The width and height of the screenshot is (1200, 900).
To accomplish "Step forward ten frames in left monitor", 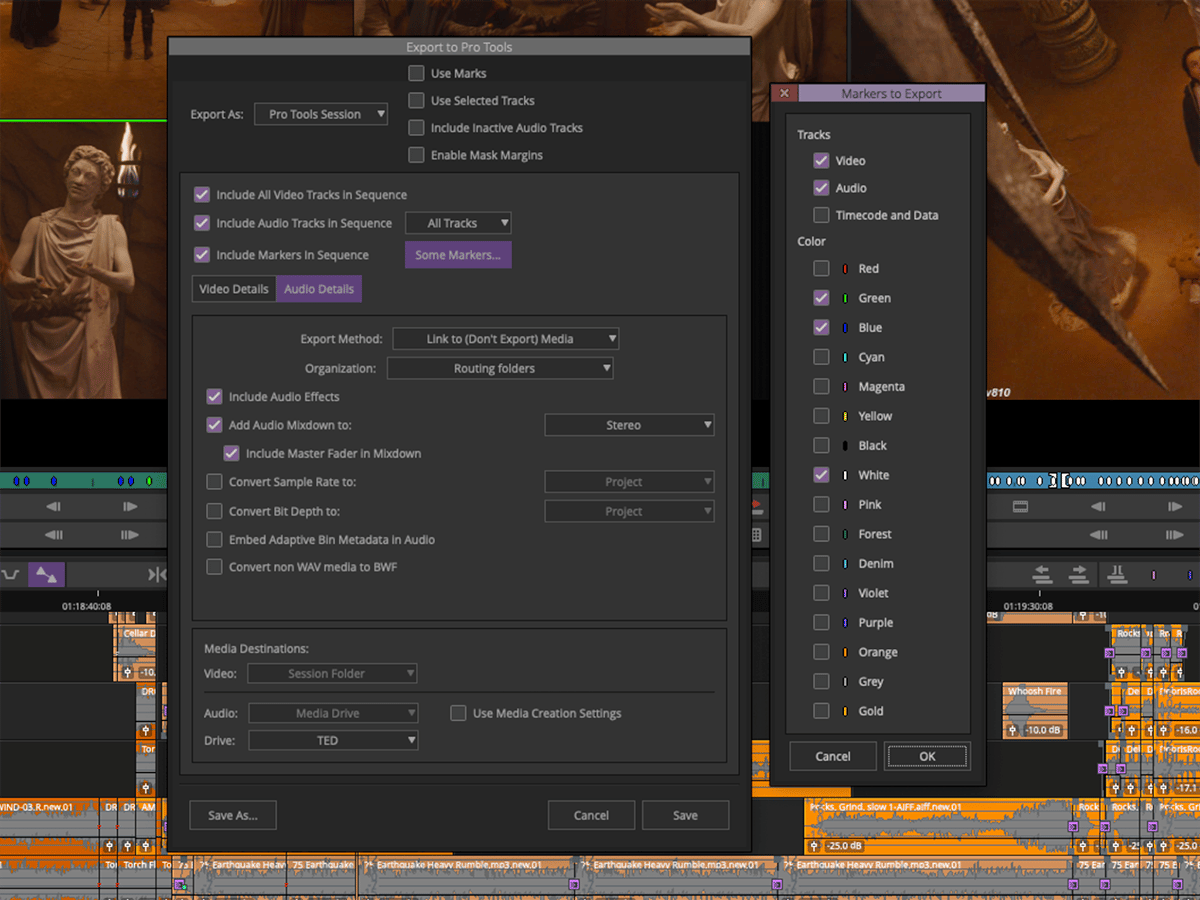I will [x=130, y=535].
